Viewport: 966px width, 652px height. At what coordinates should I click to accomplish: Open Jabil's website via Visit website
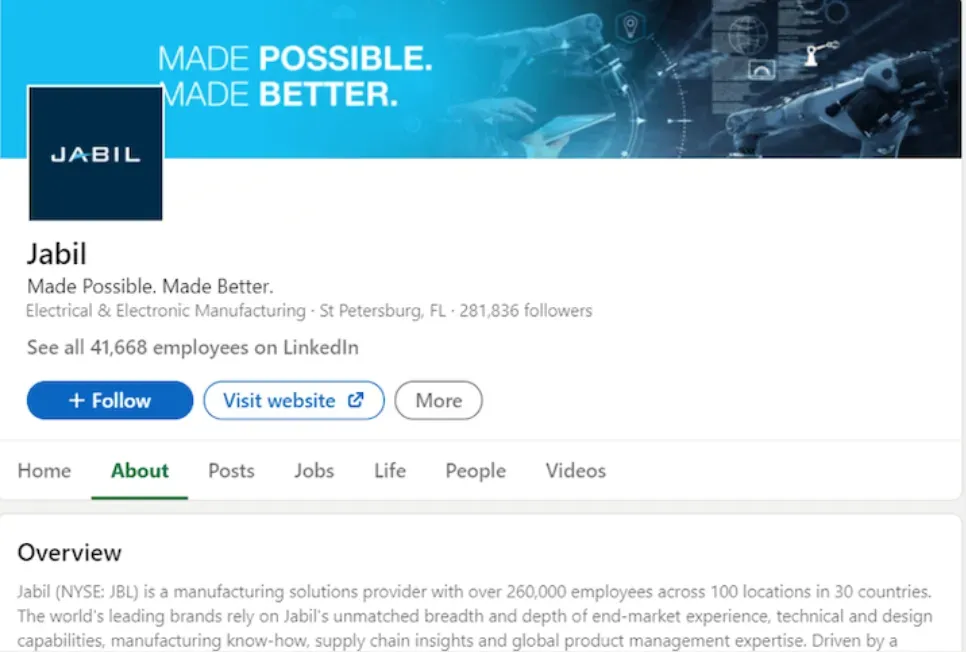(294, 401)
